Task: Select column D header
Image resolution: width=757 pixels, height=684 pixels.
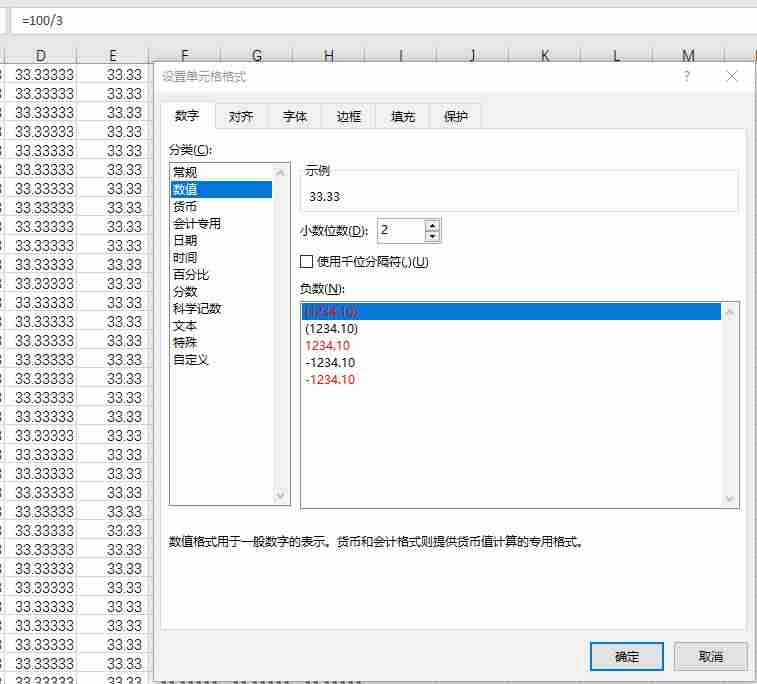Action: pyautogui.click(x=41, y=56)
